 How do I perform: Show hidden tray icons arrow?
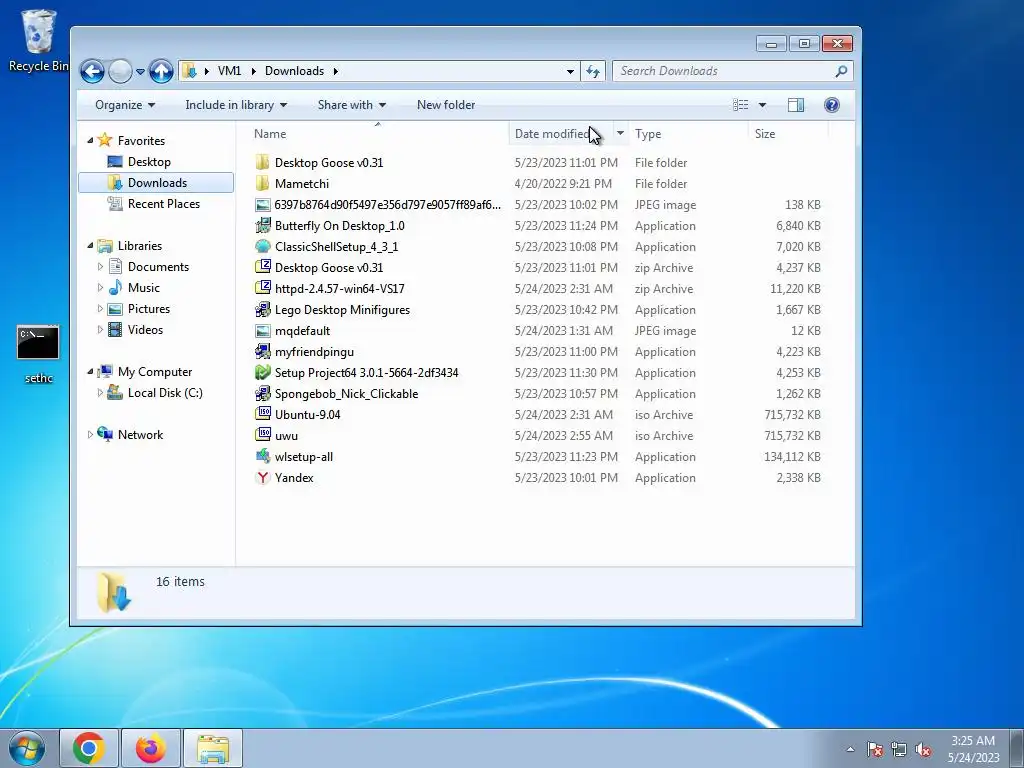(x=850, y=750)
